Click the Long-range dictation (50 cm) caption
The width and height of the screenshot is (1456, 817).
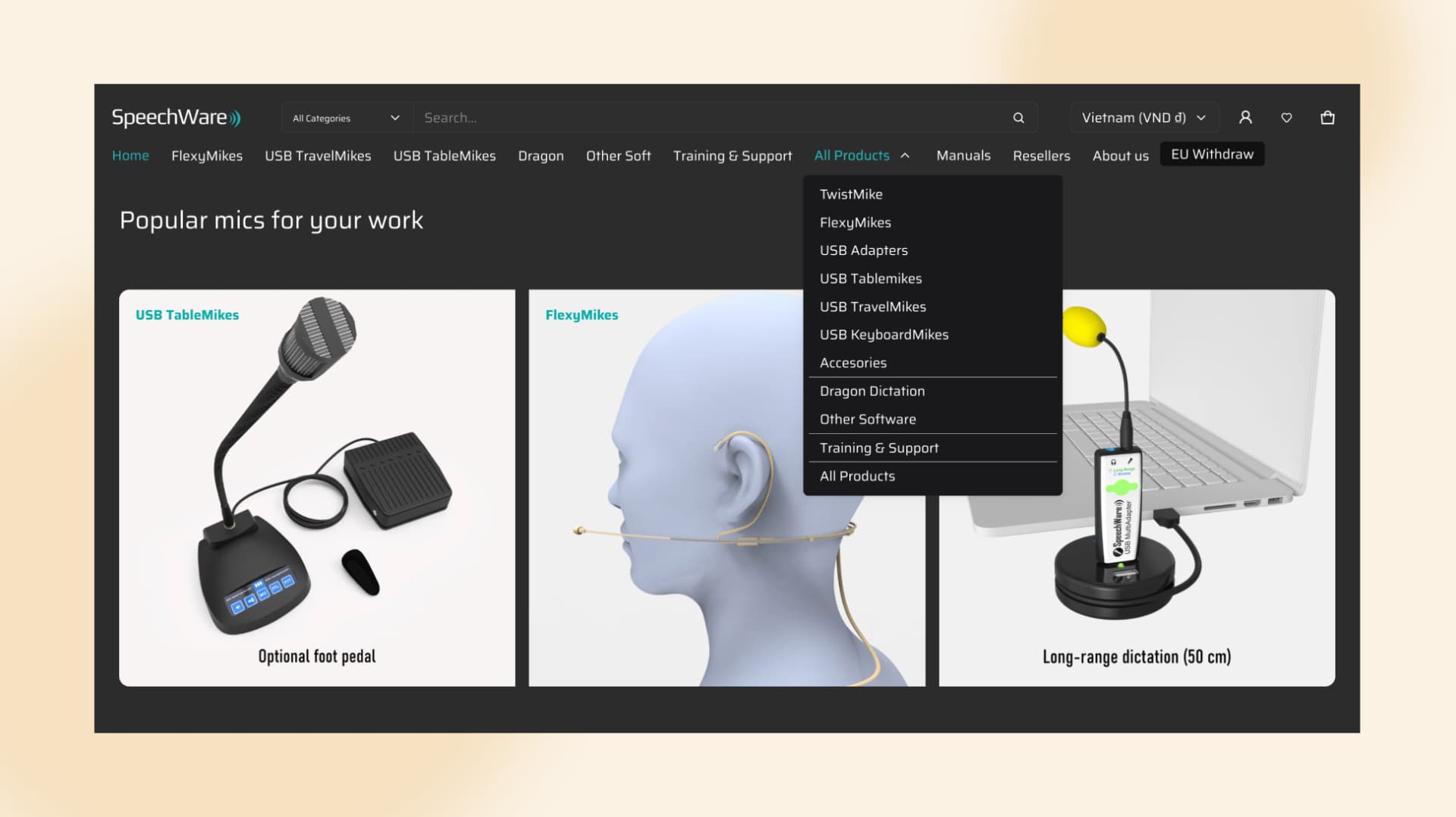pyautogui.click(x=1137, y=656)
